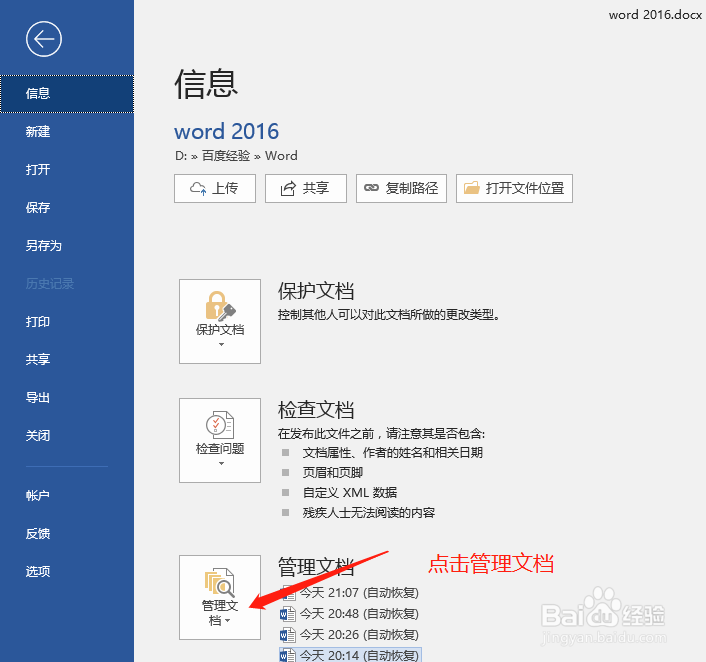Click the 复制路径 button
706x662 pixels.
click(x=401, y=188)
